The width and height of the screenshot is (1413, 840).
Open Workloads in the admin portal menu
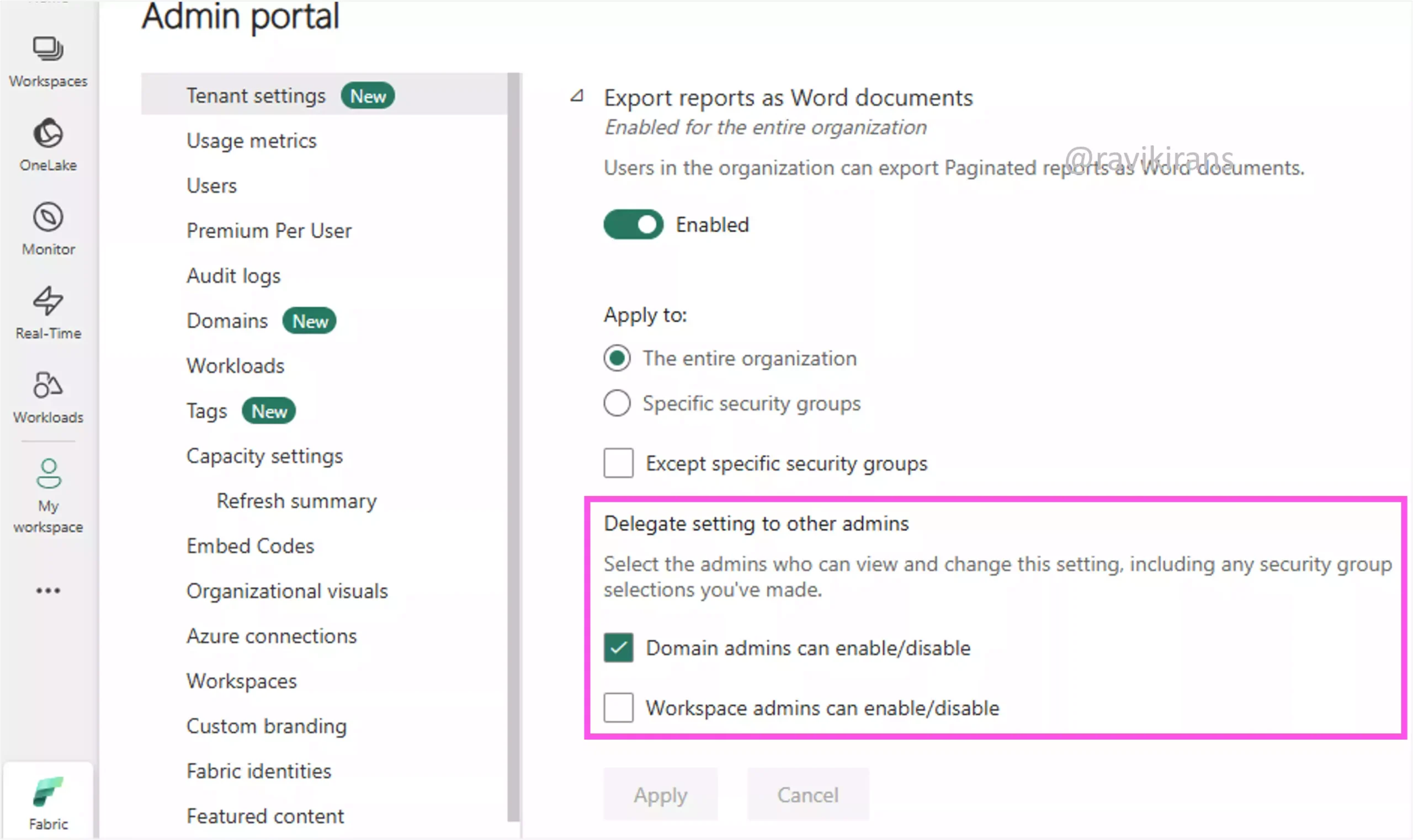236,366
